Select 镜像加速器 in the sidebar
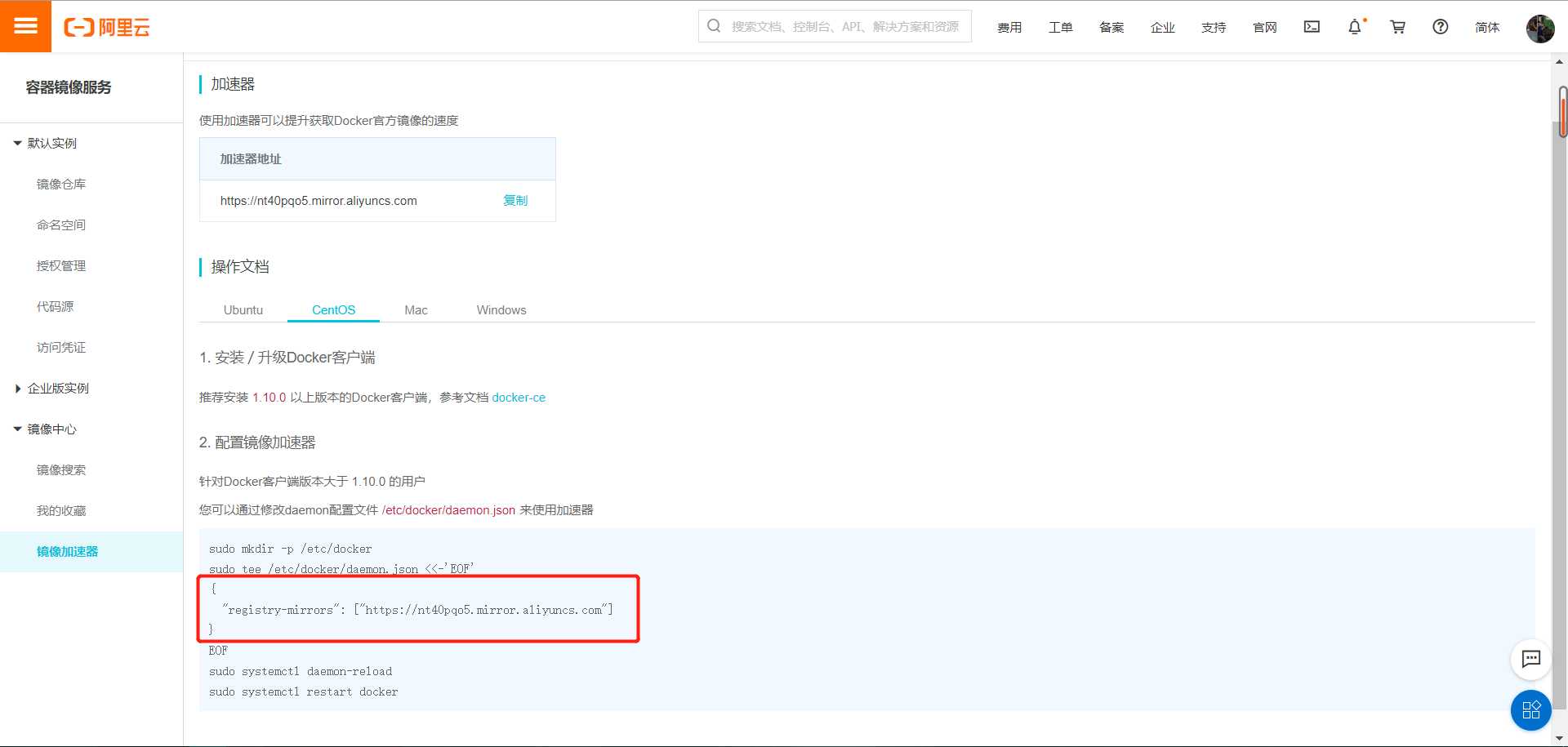The height and width of the screenshot is (747, 1568). click(x=91, y=552)
